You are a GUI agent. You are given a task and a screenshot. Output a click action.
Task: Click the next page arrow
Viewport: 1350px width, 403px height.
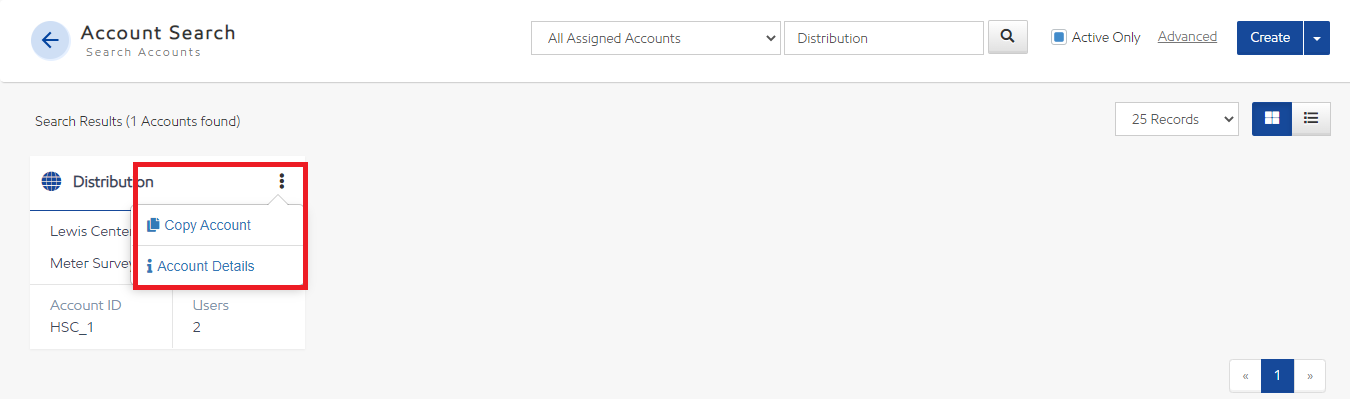(1310, 376)
